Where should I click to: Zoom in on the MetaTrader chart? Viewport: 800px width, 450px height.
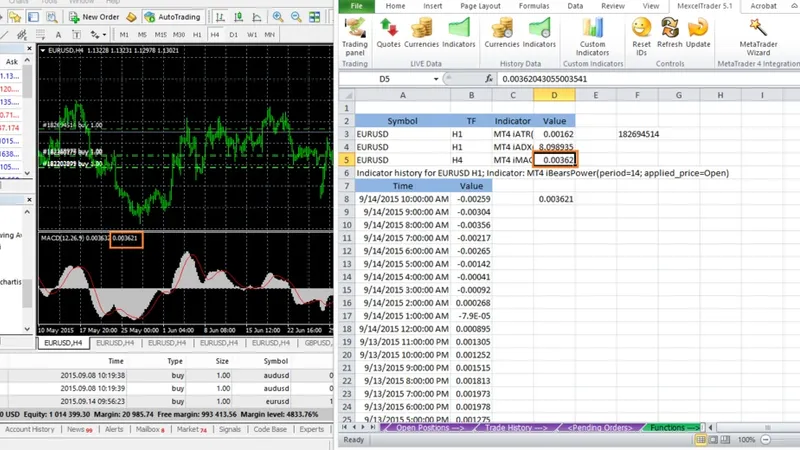pyautogui.click(x=278, y=17)
